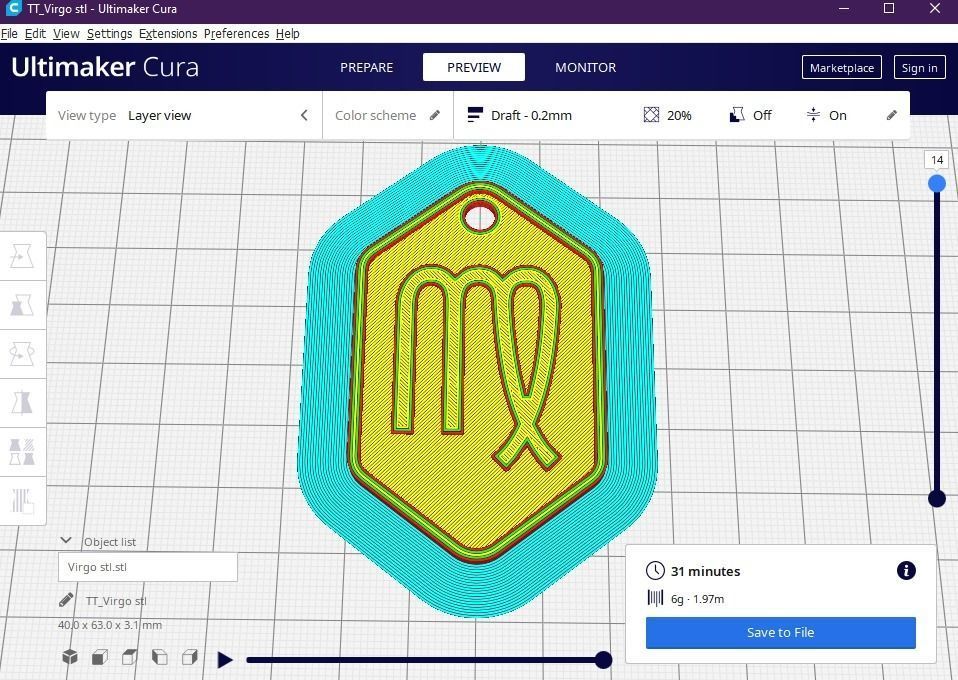Viewport: 958px width, 680px height.
Task: Select the Rotate tool in left toolbar
Action: tap(22, 354)
